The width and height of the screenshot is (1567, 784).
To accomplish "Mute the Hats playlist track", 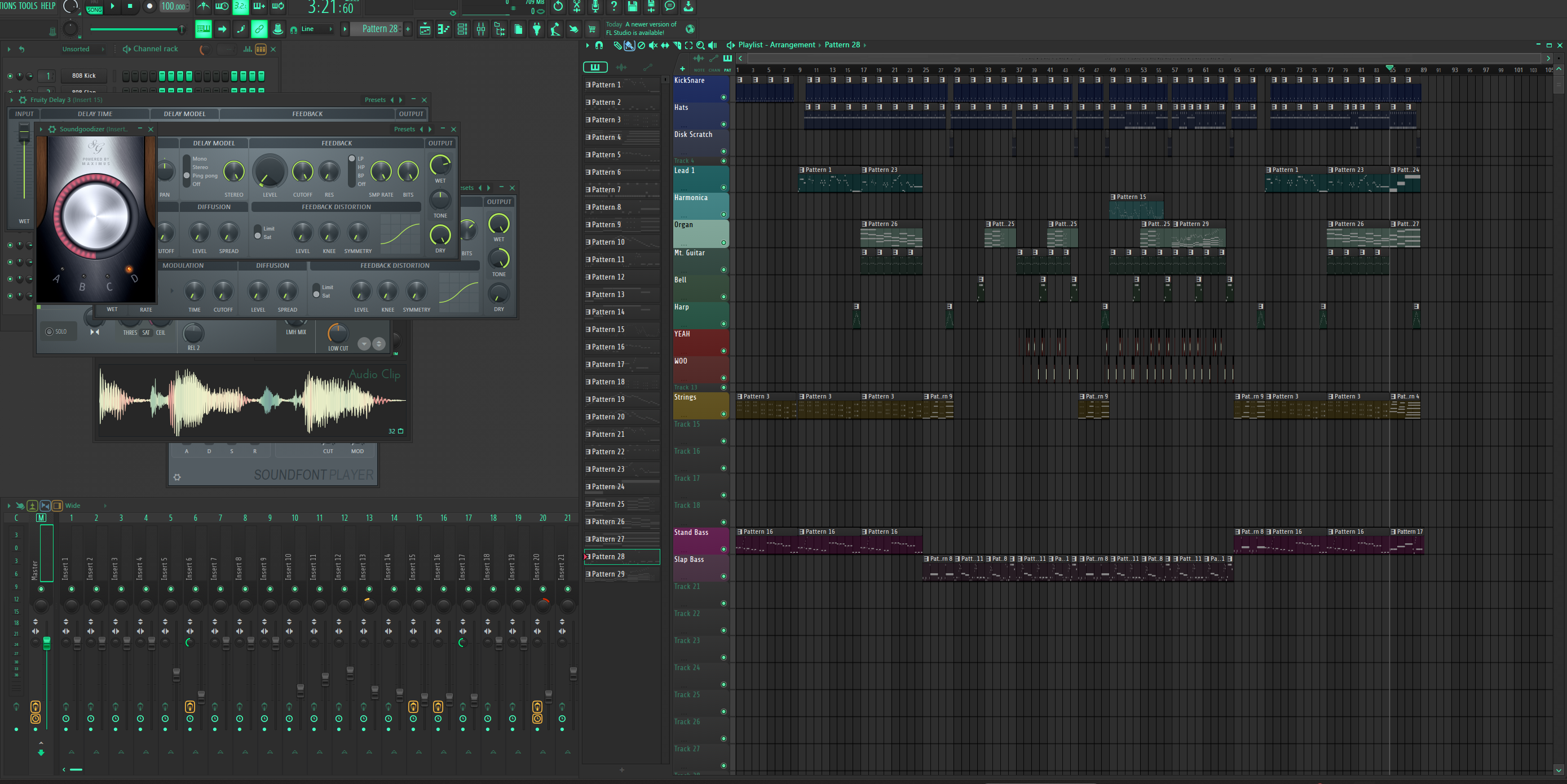I will (x=723, y=124).
